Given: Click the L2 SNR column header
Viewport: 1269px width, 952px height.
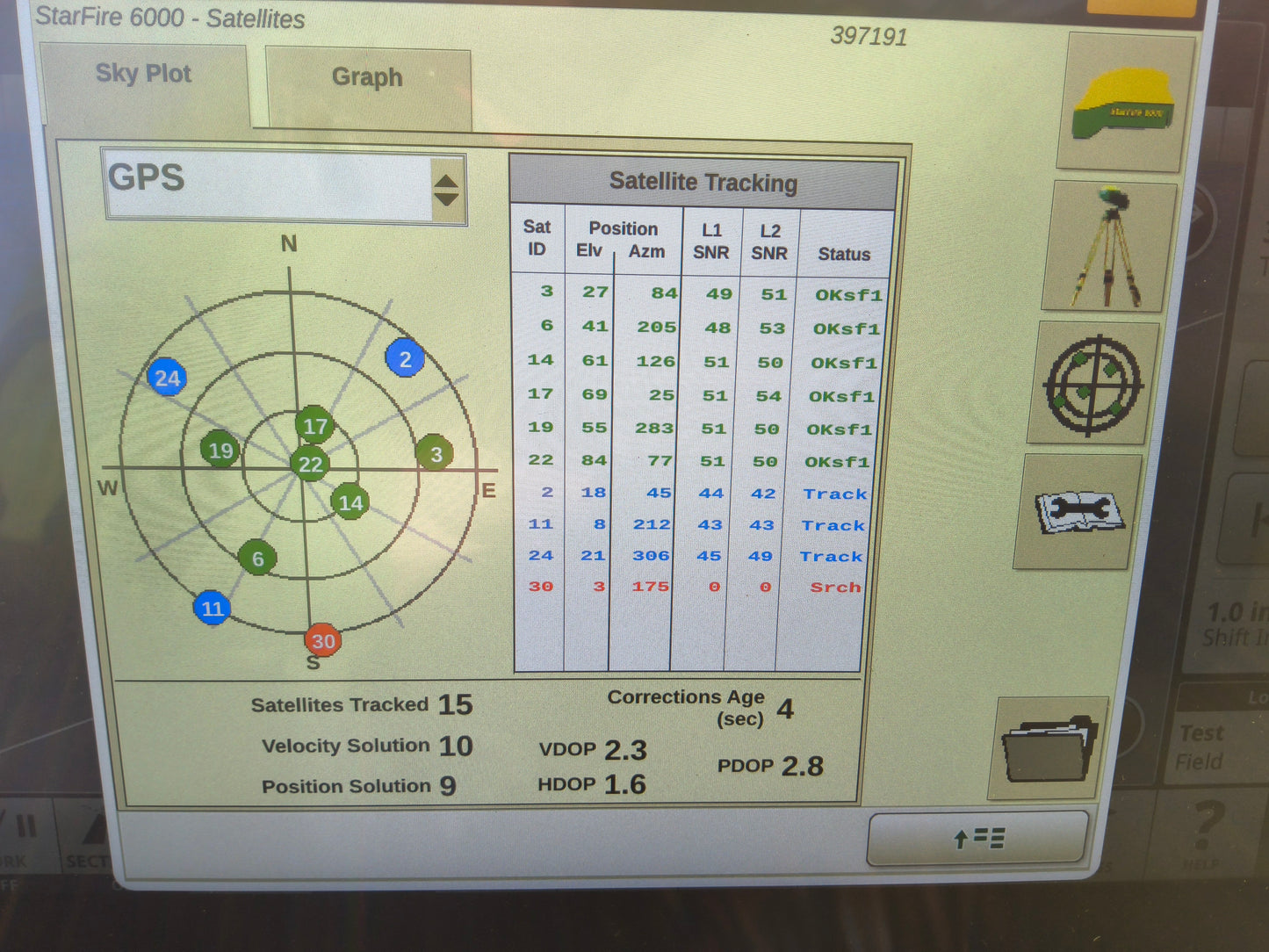Looking at the screenshot, I should pyautogui.click(x=769, y=242).
